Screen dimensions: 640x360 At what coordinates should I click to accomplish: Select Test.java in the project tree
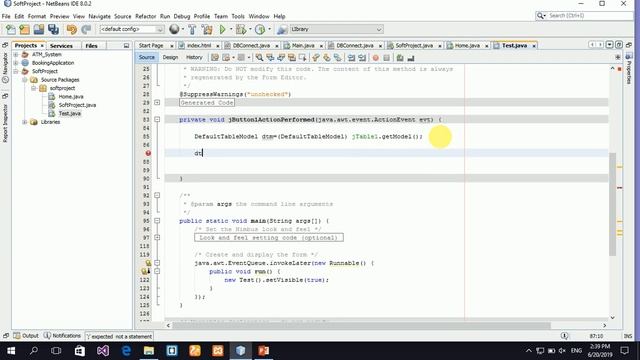coord(69,114)
